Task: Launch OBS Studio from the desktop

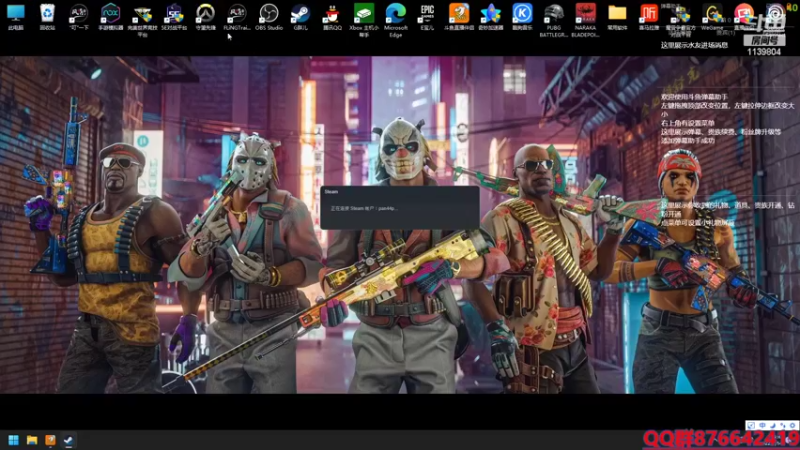Action: [x=269, y=16]
